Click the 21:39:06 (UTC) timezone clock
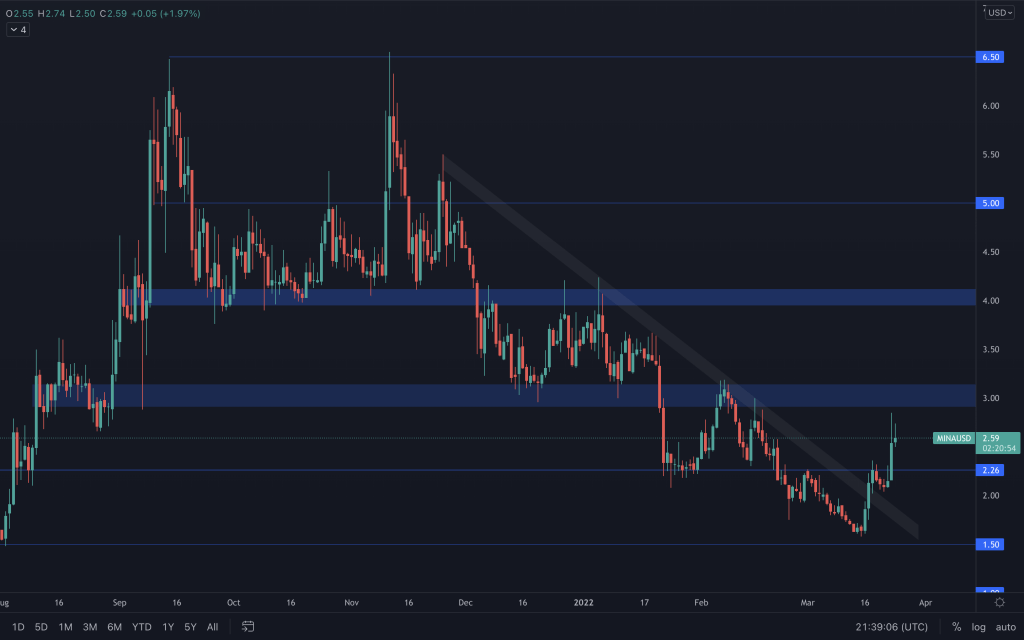Image resolution: width=1024 pixels, height=640 pixels. [x=891, y=627]
